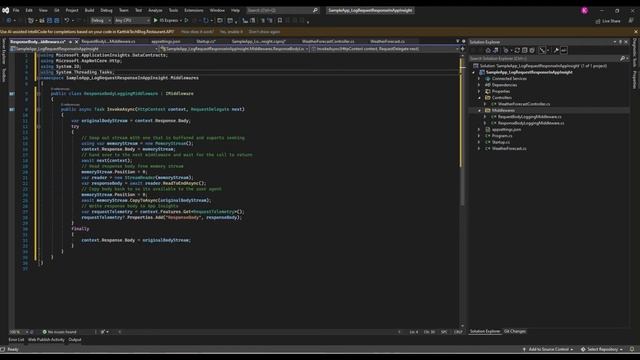Open the Any CPU platform dropdown
The width and height of the screenshot is (640, 360).
pyautogui.click(x=132, y=20)
